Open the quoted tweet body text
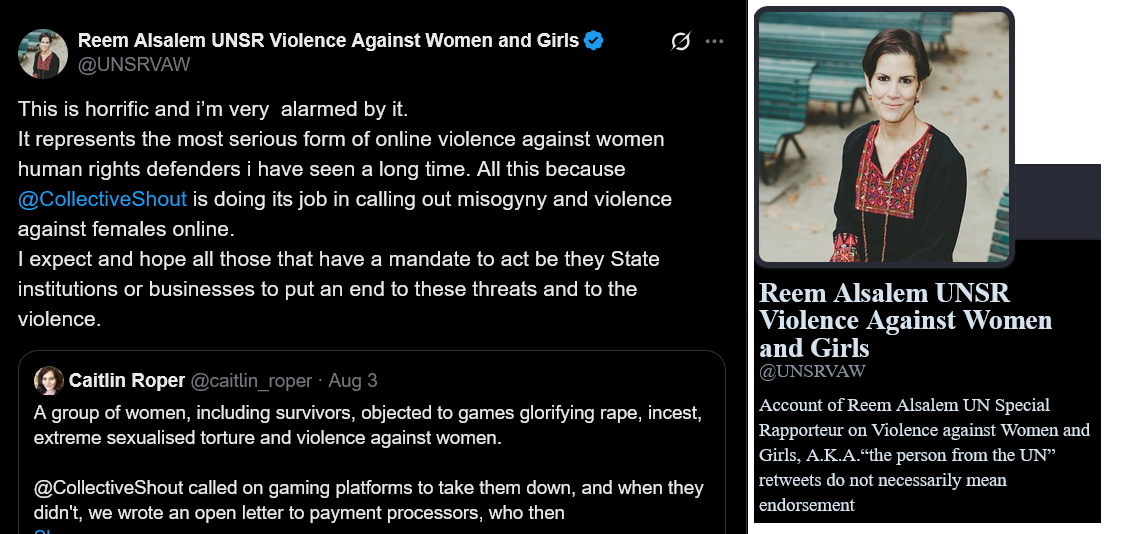 [x=368, y=462]
